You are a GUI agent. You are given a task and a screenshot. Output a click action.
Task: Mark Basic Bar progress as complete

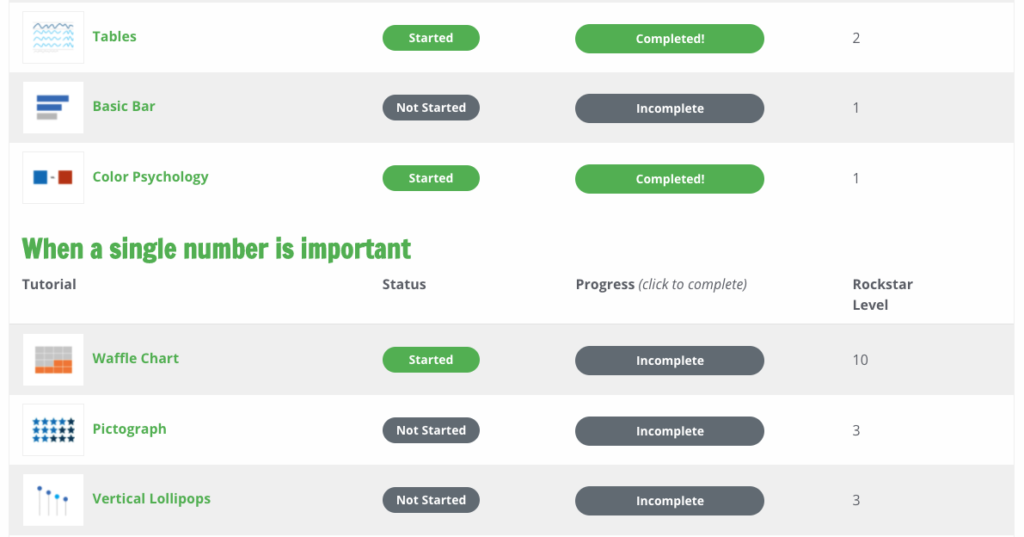point(669,108)
